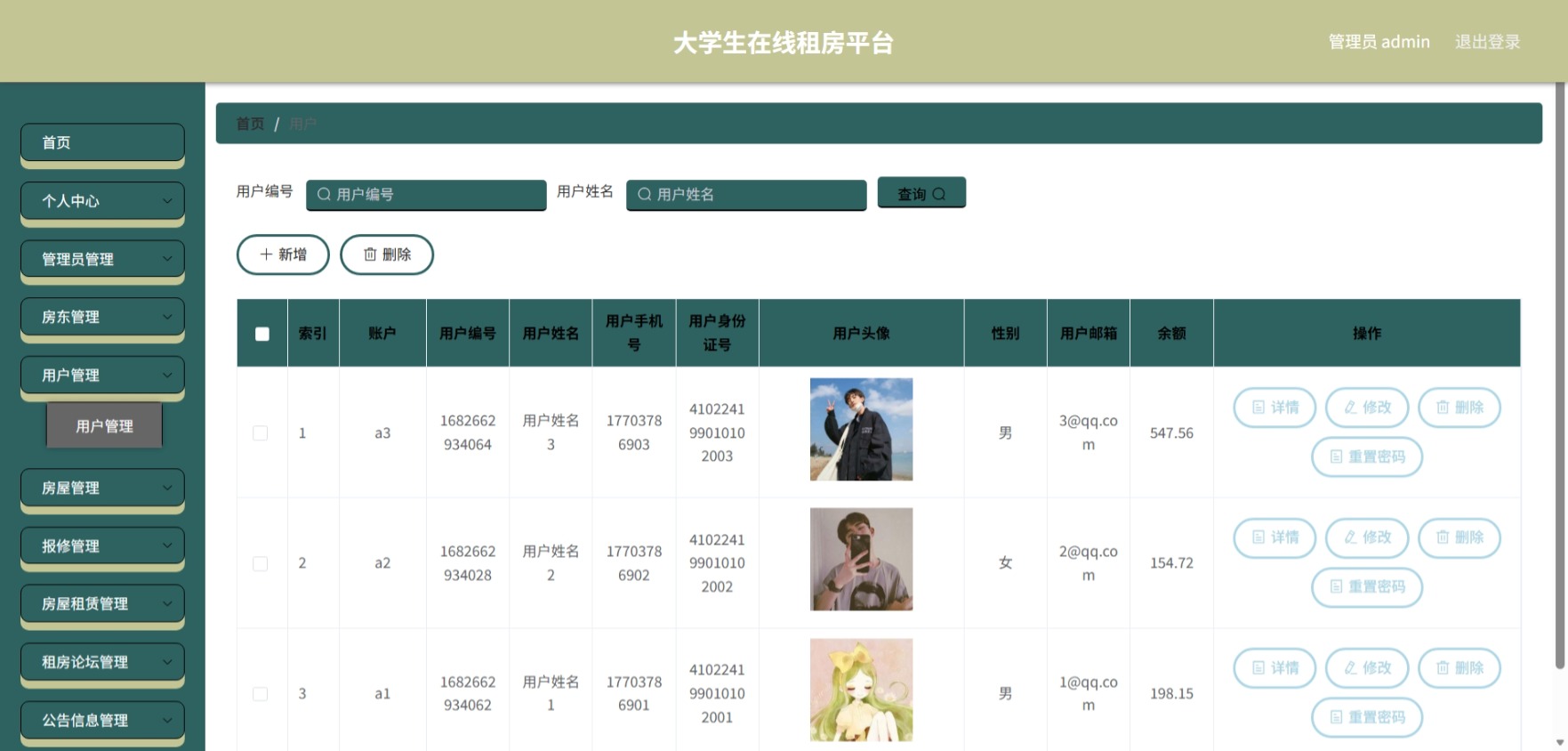Image resolution: width=1568 pixels, height=751 pixels.
Task: Expand the 房屋管理 sidebar menu
Action: [102, 488]
